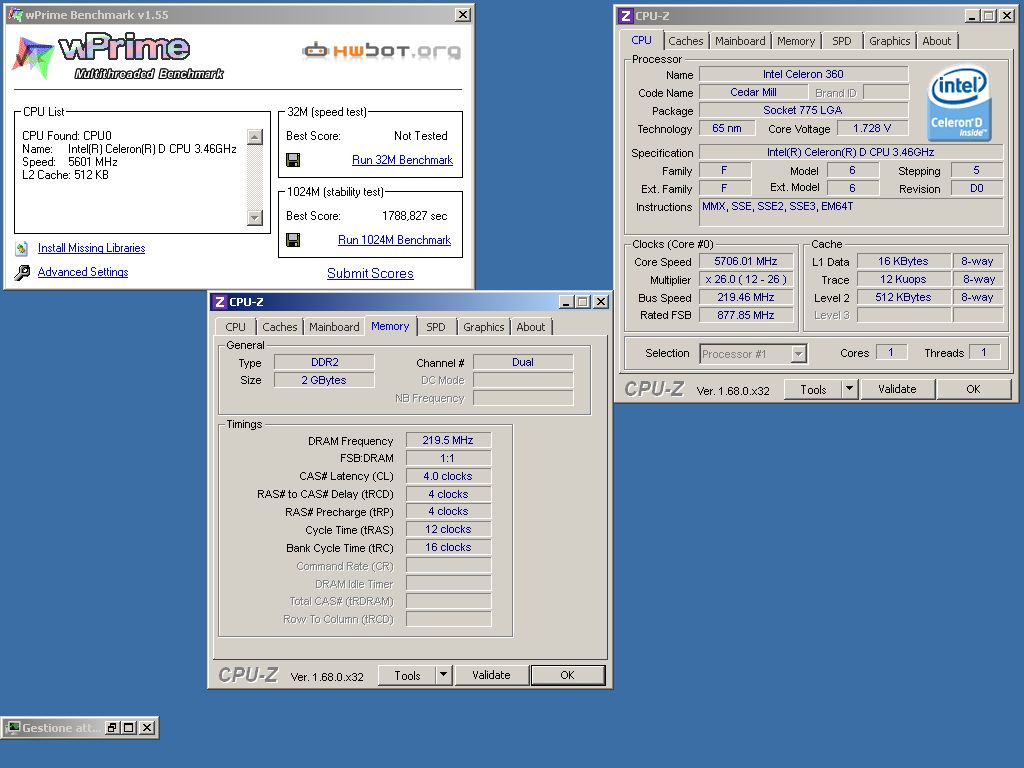Screen dimensions: 1024x768
Task: Open Advanced Settings link
Action: (x=83, y=272)
